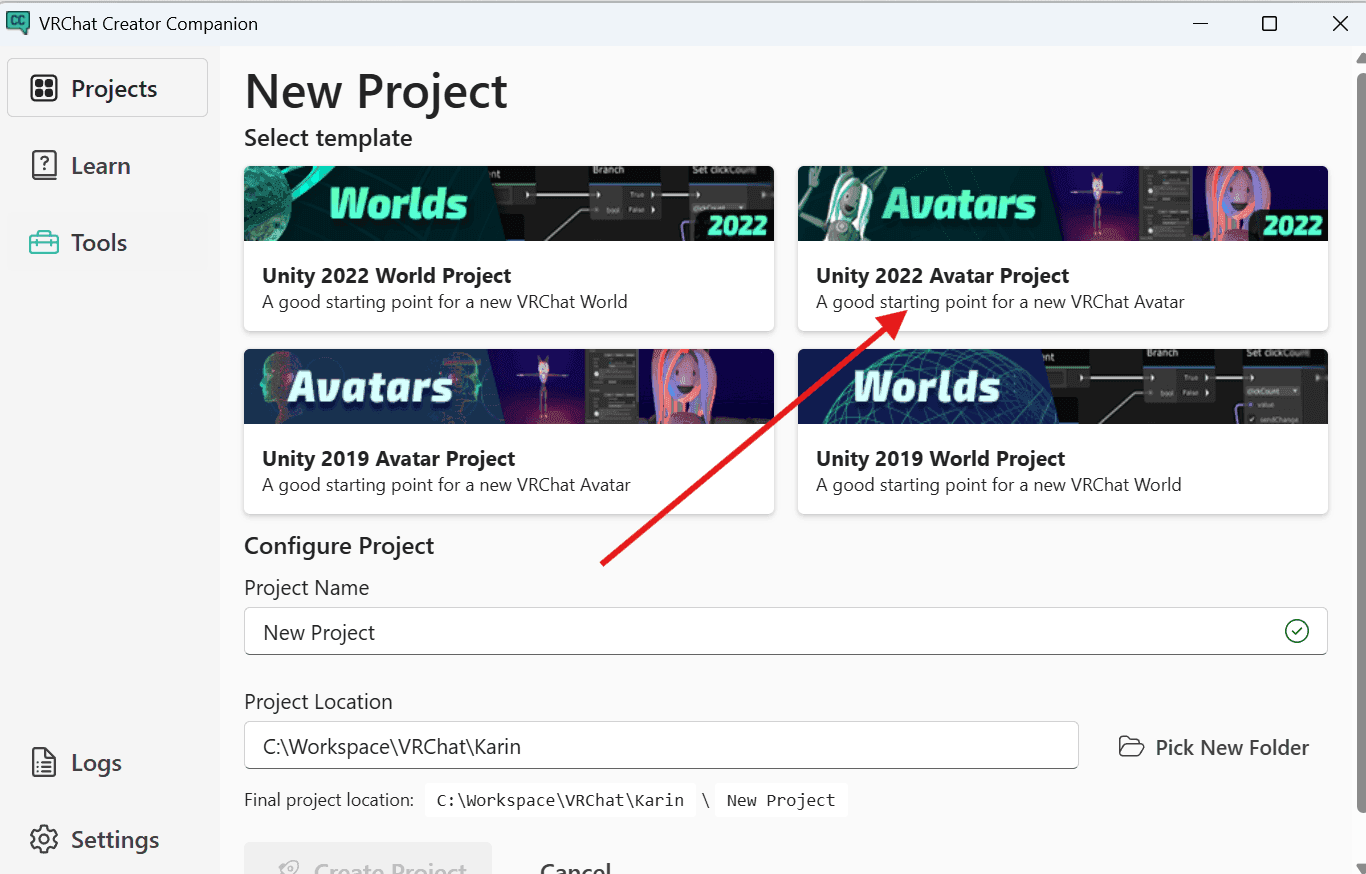Select the Projects grid icon in the sidebar
Screen dimensions: 1366x874
click(x=44, y=87)
